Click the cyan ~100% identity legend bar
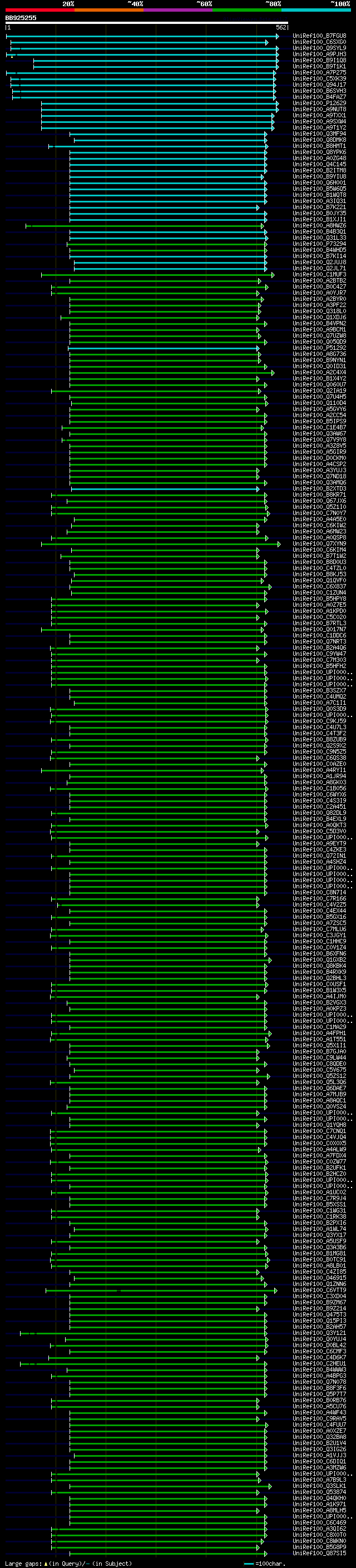The width and height of the screenshot is (356, 1568). [317, 10]
